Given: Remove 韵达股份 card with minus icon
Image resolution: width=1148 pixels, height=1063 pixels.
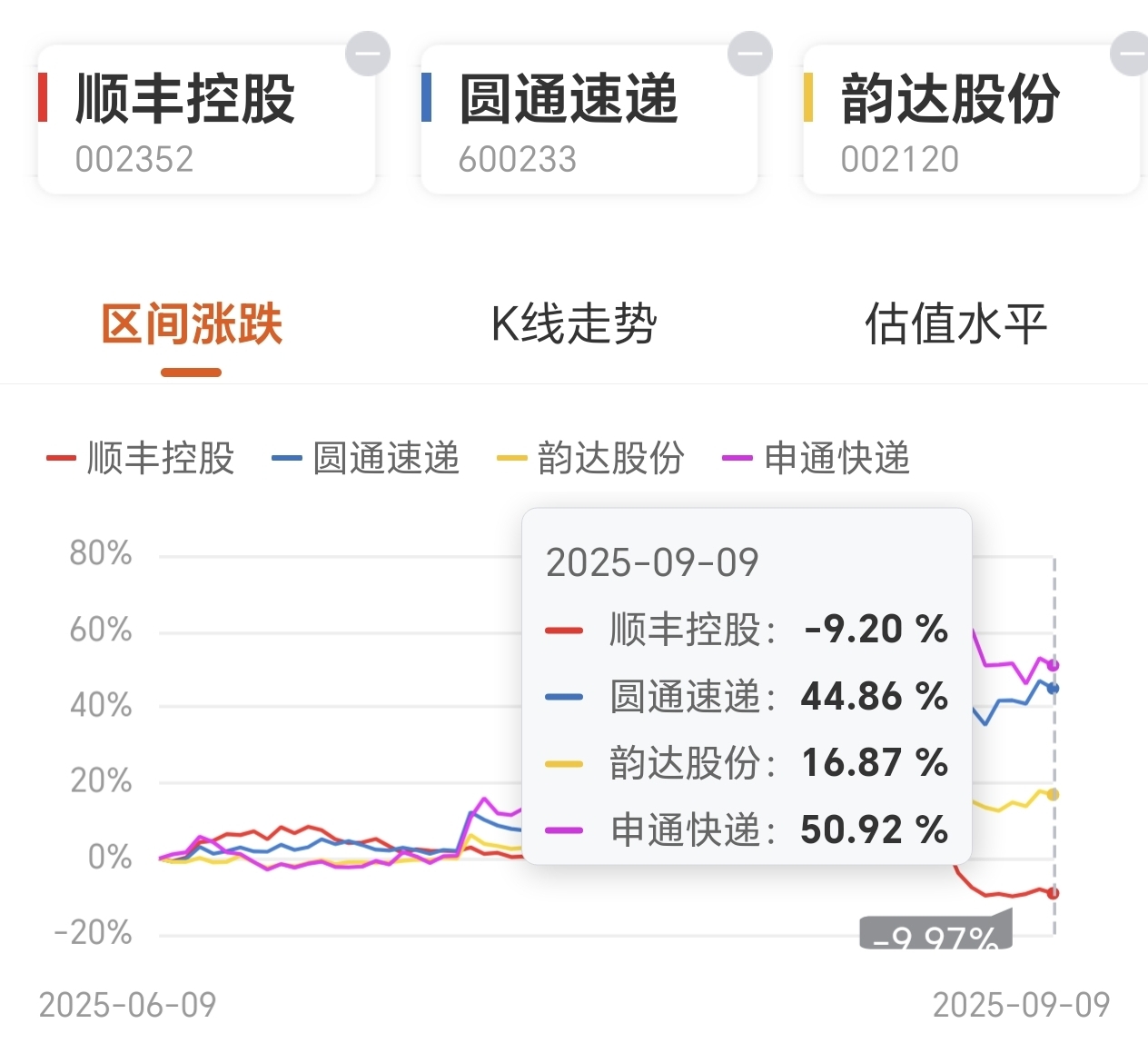Looking at the screenshot, I should 1132,54.
